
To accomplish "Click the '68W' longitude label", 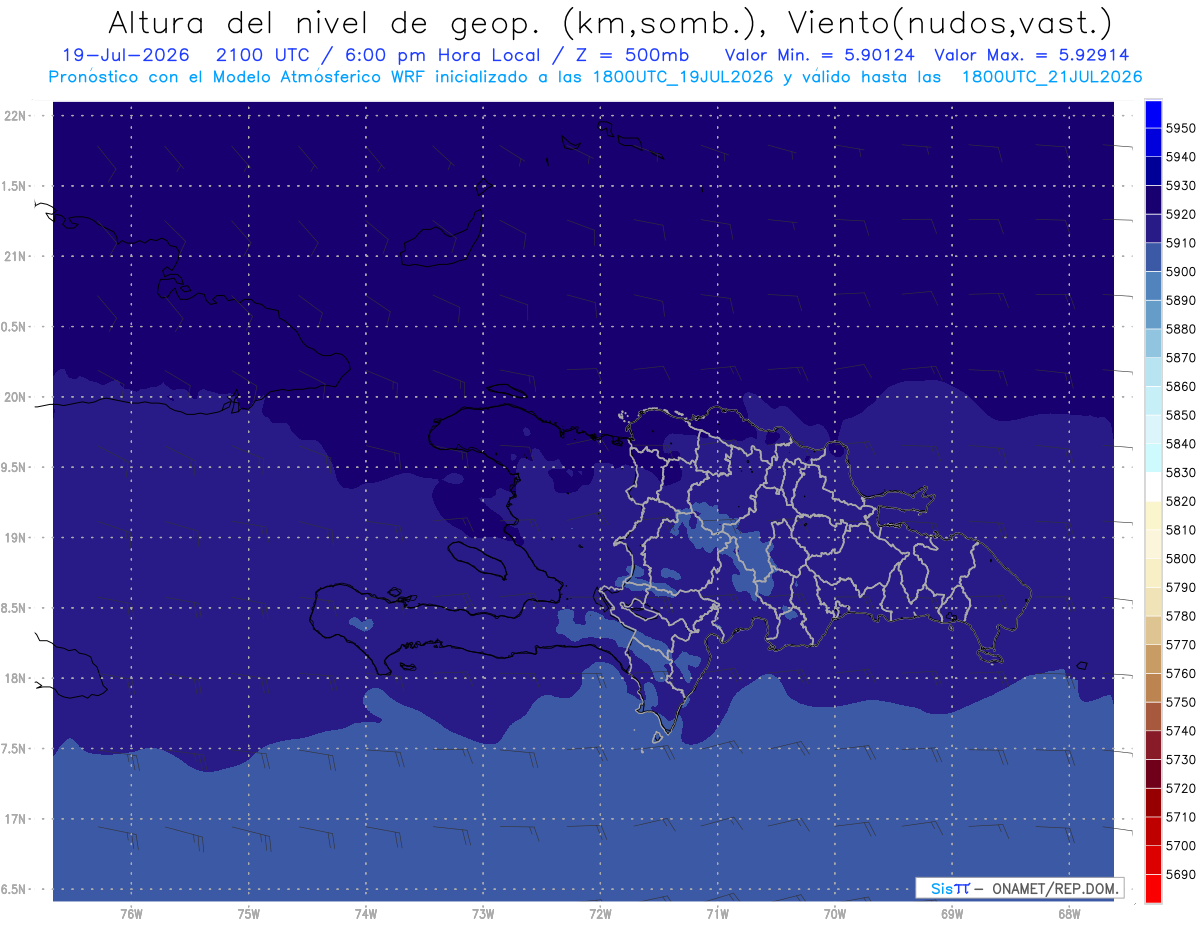I will (x=1069, y=913).
